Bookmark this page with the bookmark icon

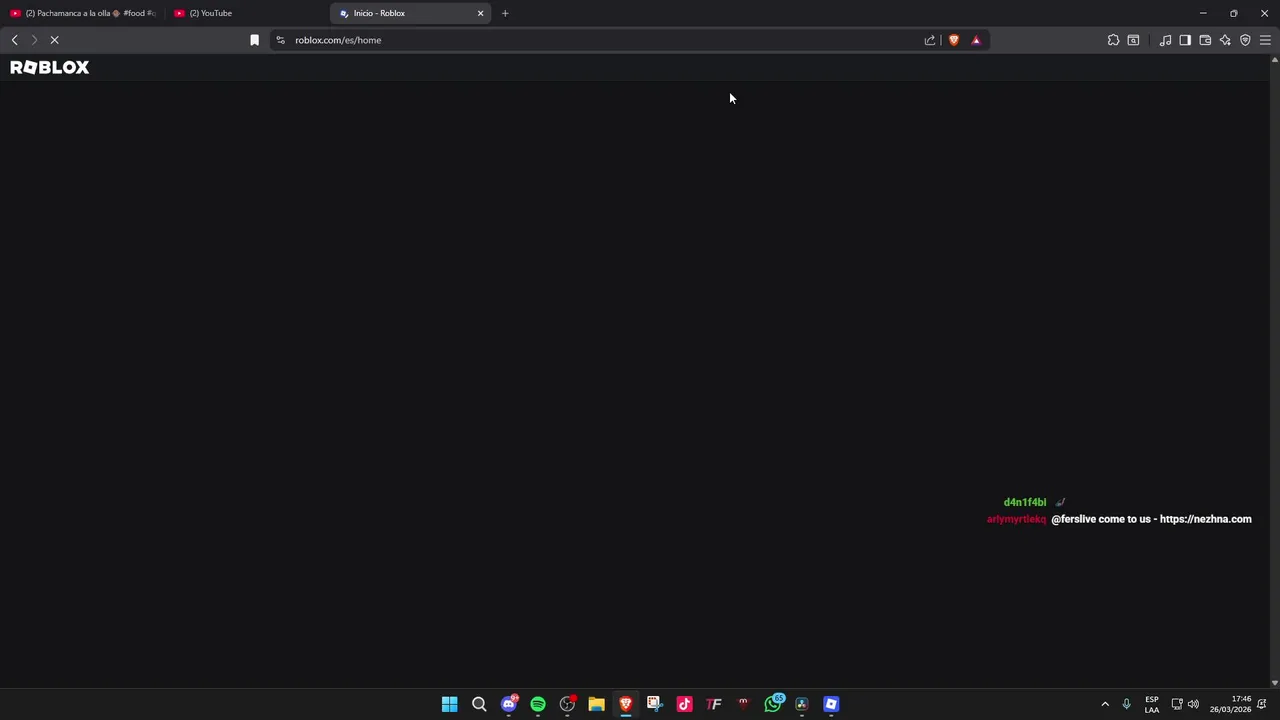tap(254, 40)
